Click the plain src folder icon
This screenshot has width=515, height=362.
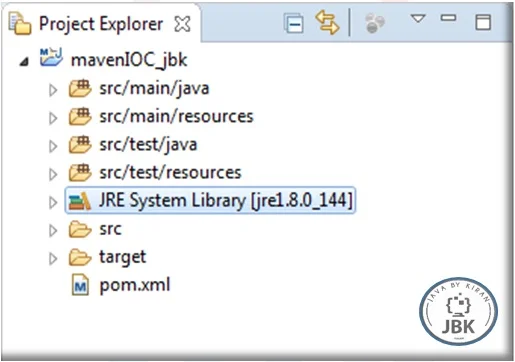[80, 229]
